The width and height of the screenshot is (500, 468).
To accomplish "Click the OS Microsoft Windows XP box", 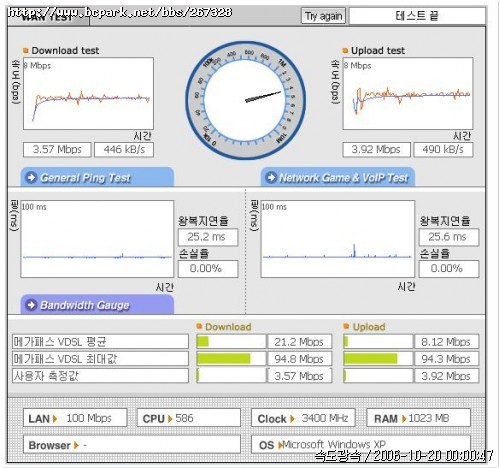I will pyautogui.click(x=361, y=444).
